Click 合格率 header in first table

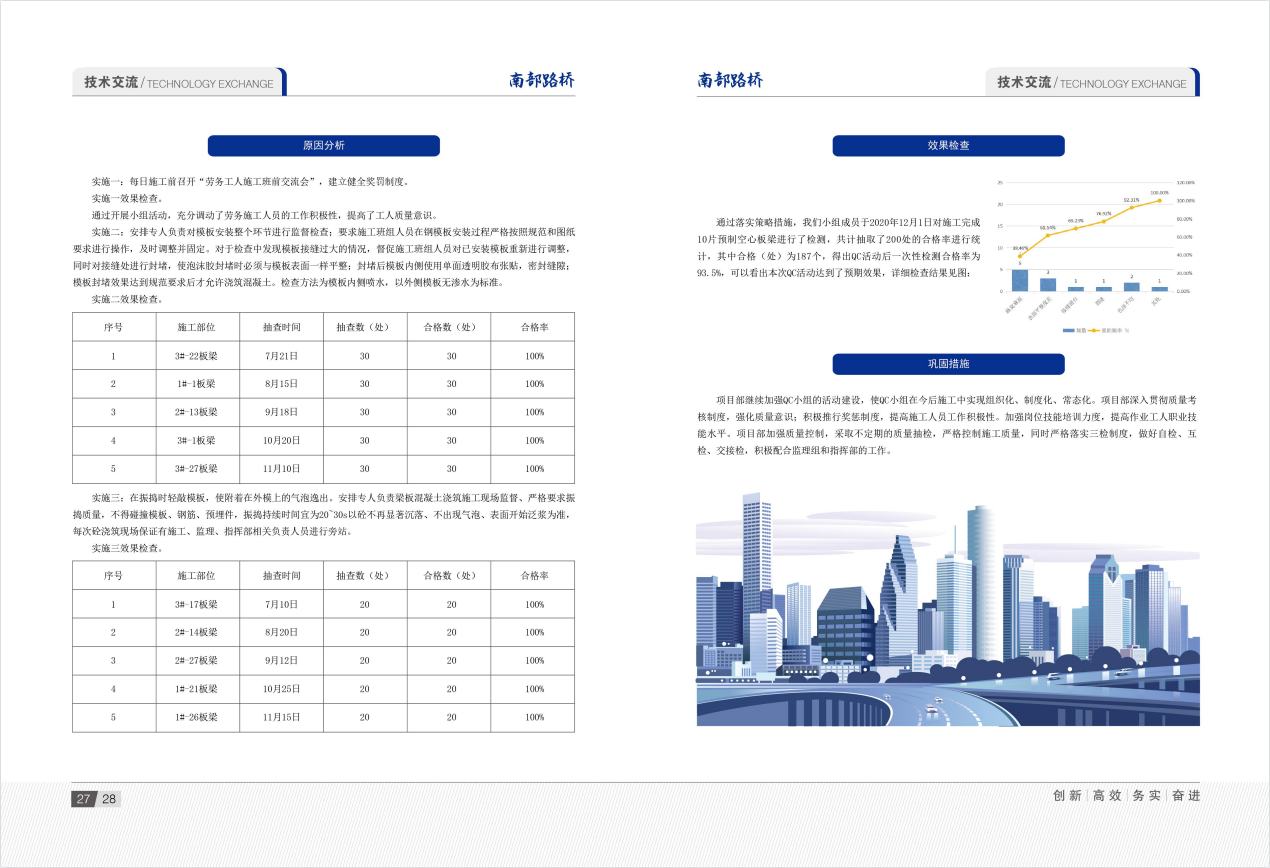534,327
